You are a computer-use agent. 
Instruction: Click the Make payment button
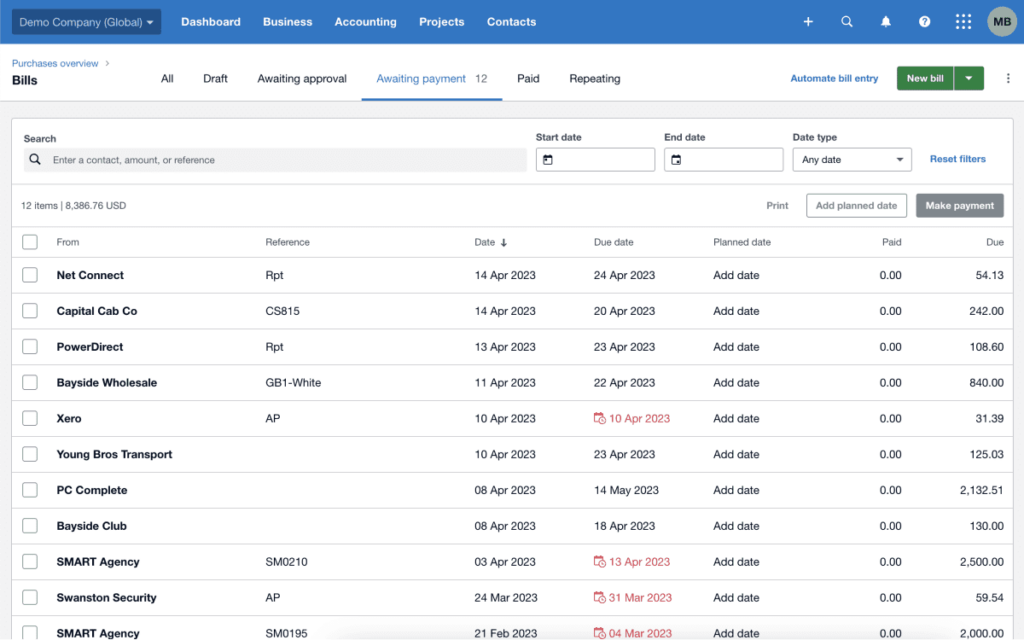959,205
